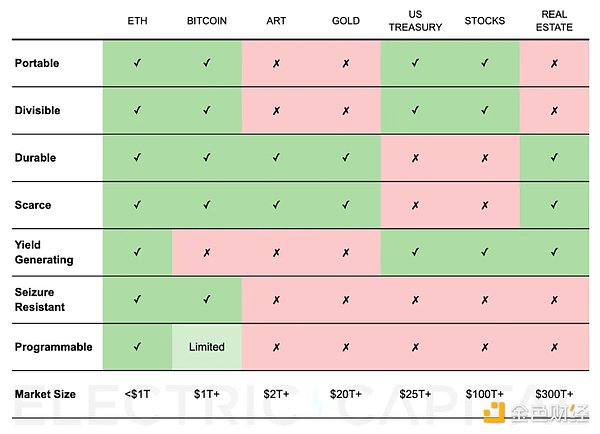
Task: Click the GOLD Durable checkmark
Action: [346, 158]
